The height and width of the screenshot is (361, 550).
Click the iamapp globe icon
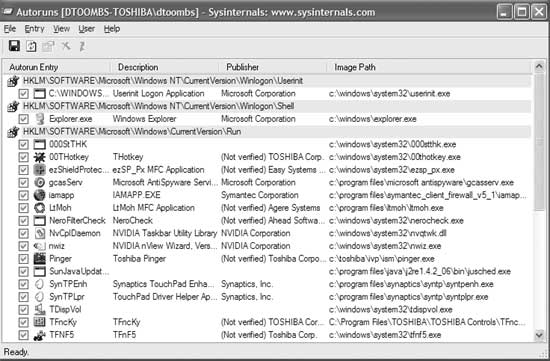[40, 195]
